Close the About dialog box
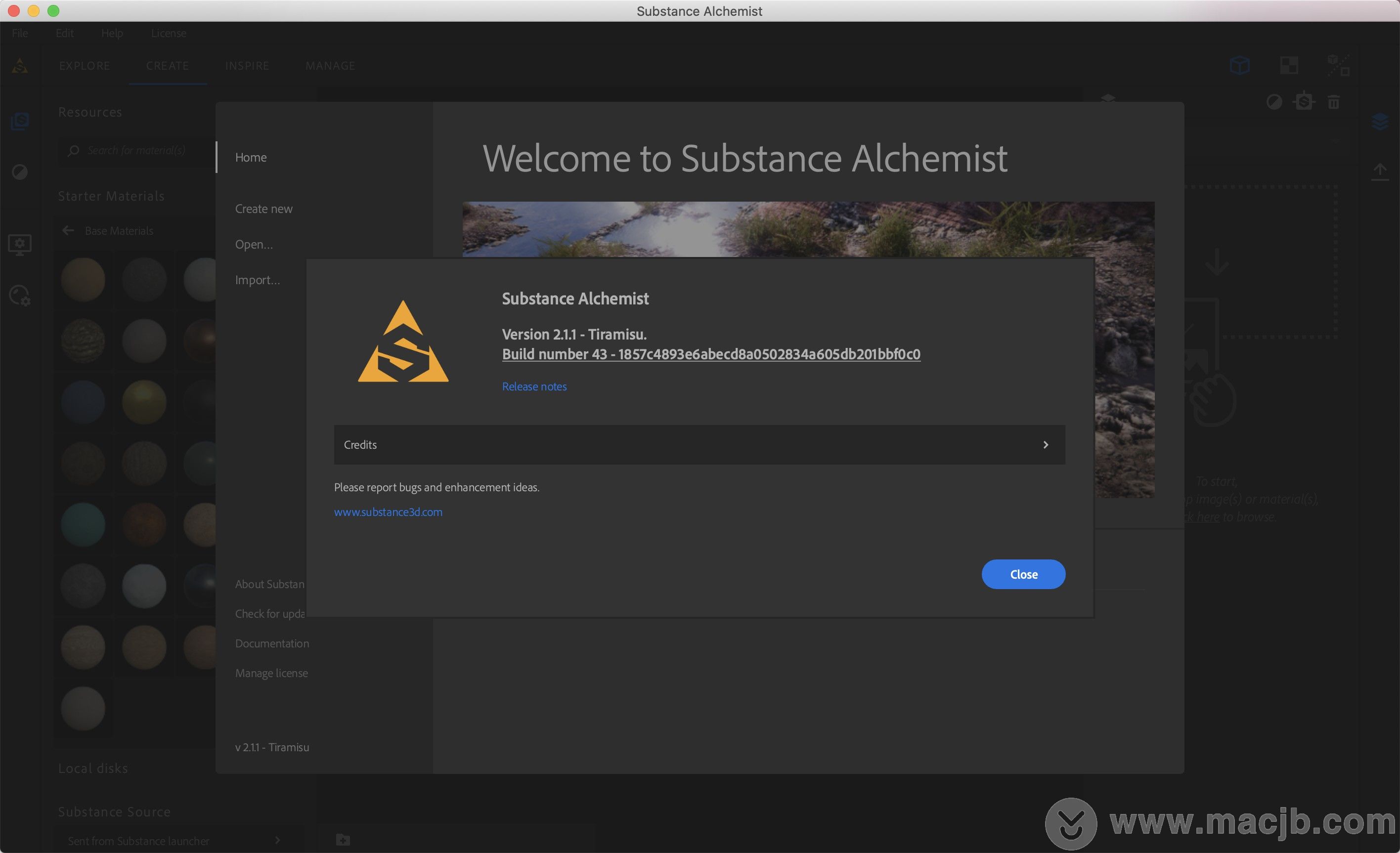Image resolution: width=1400 pixels, height=853 pixels. pyautogui.click(x=1023, y=574)
